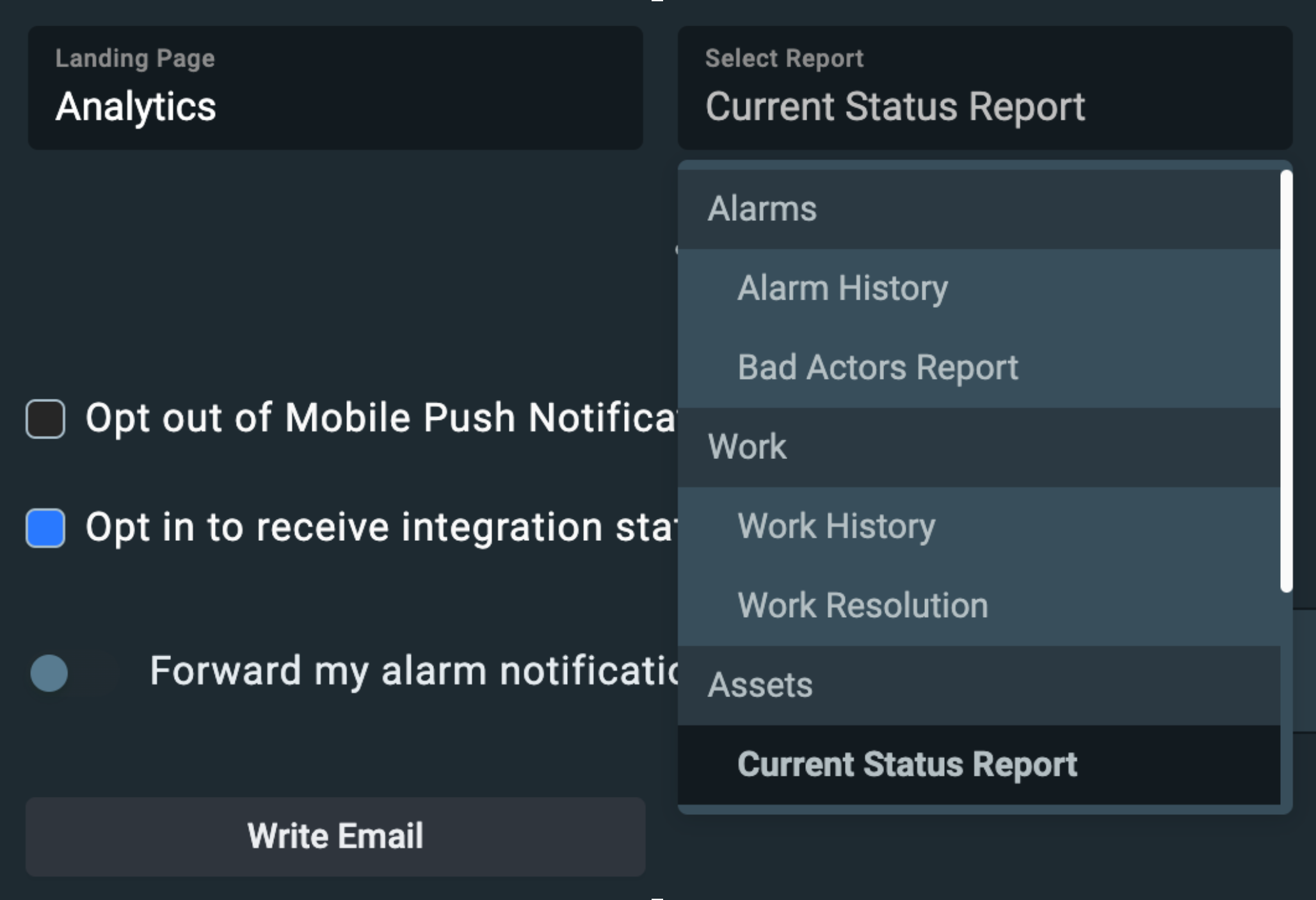This screenshot has width=1316, height=900.
Task: Pick the Work Resolution report option
Action: 862,606
